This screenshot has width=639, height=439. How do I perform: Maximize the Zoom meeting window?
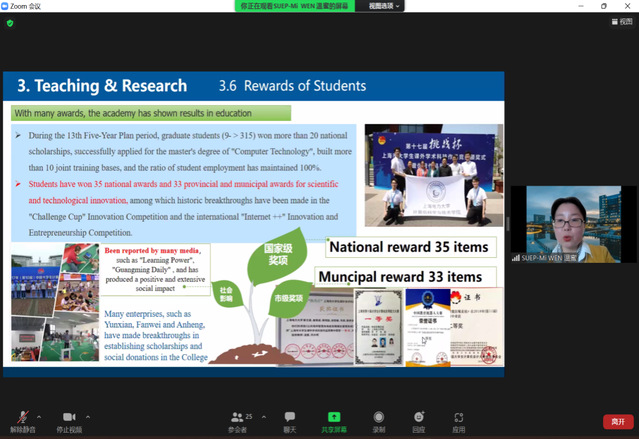click(x=603, y=6)
